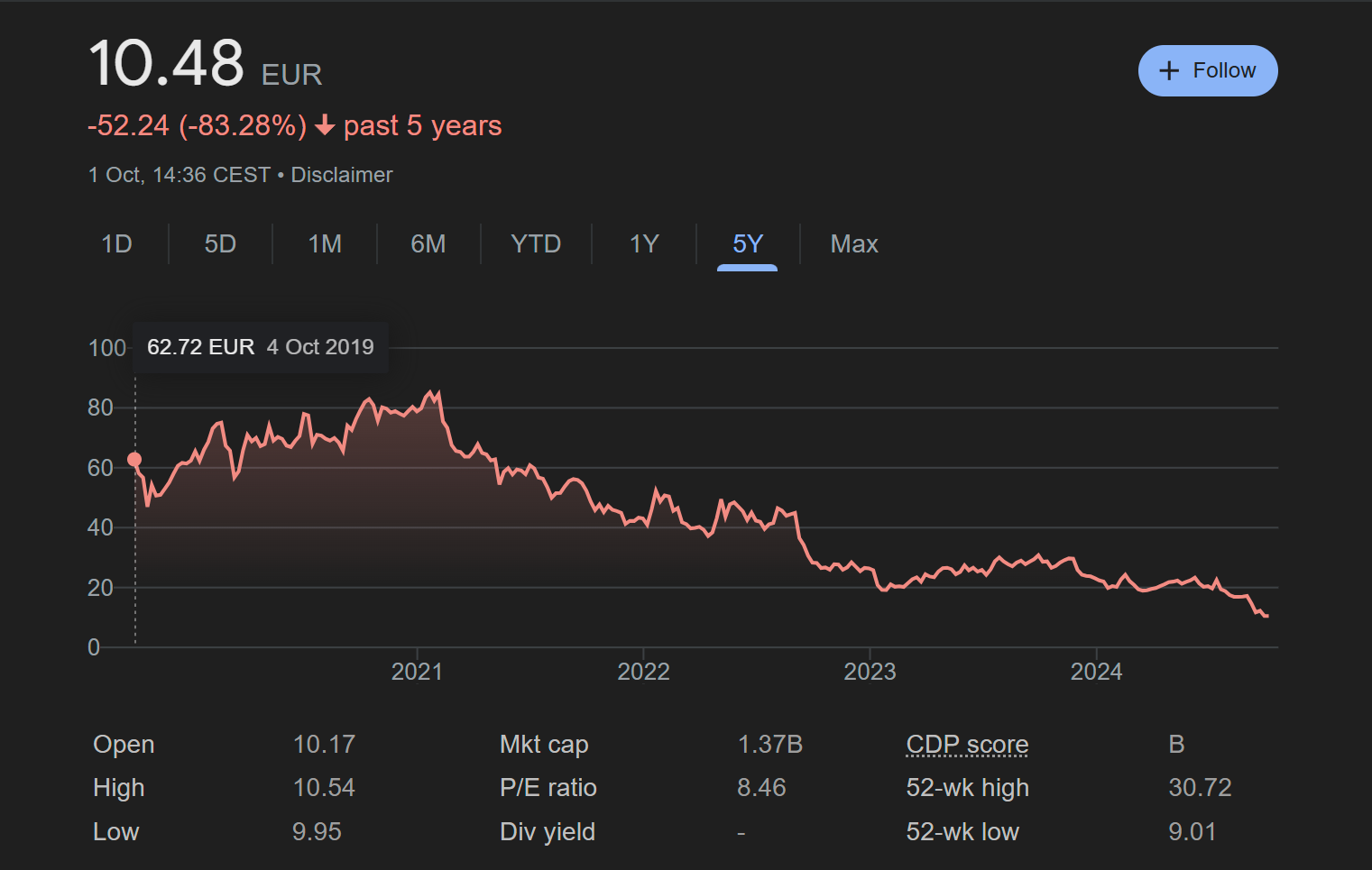Screen dimensions: 1372x870
Task: Show the Max price history
Action: 854,244
